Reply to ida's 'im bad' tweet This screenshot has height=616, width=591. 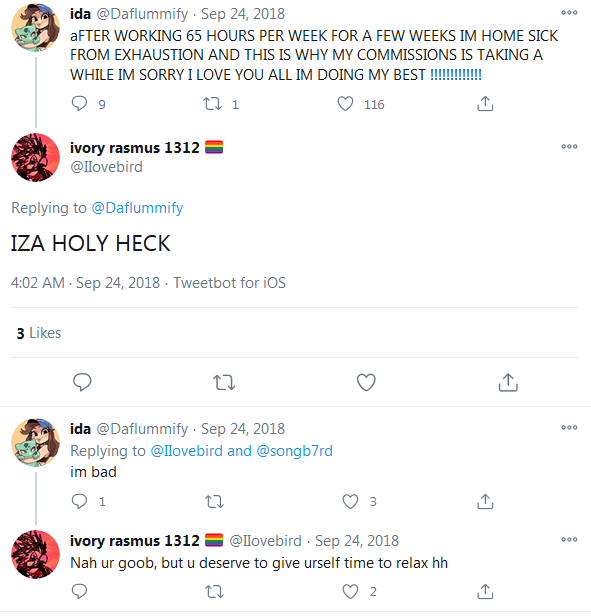tap(79, 502)
